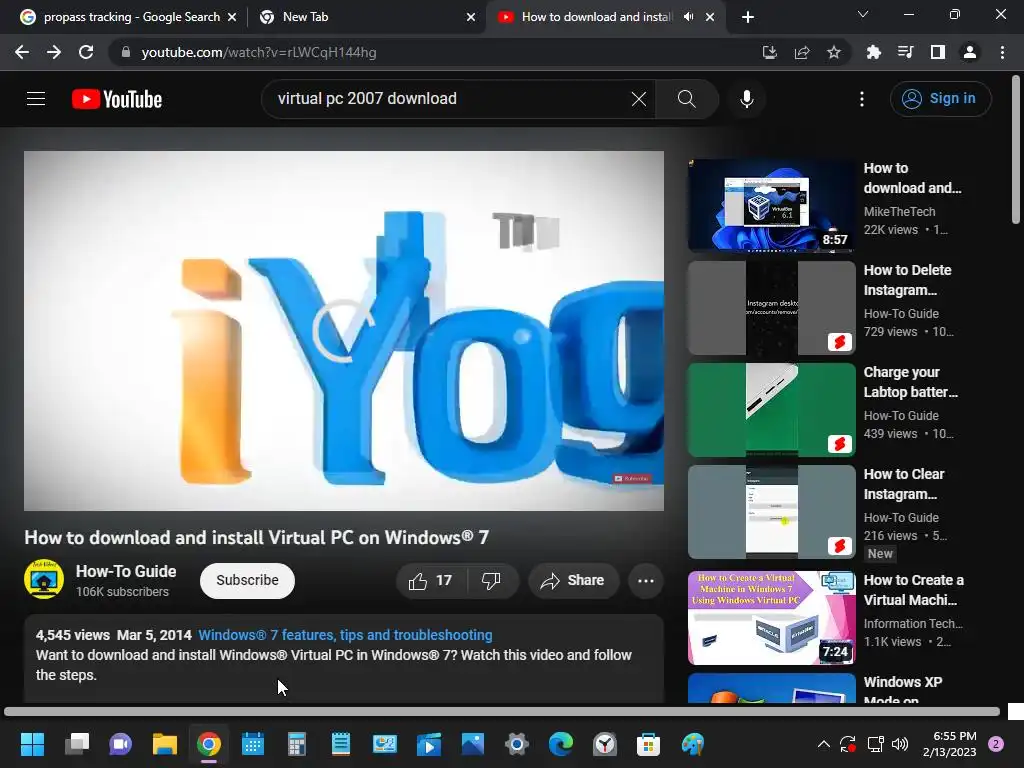1024x768 pixels.
Task: Clear the YouTube search box text
Action: tap(639, 99)
